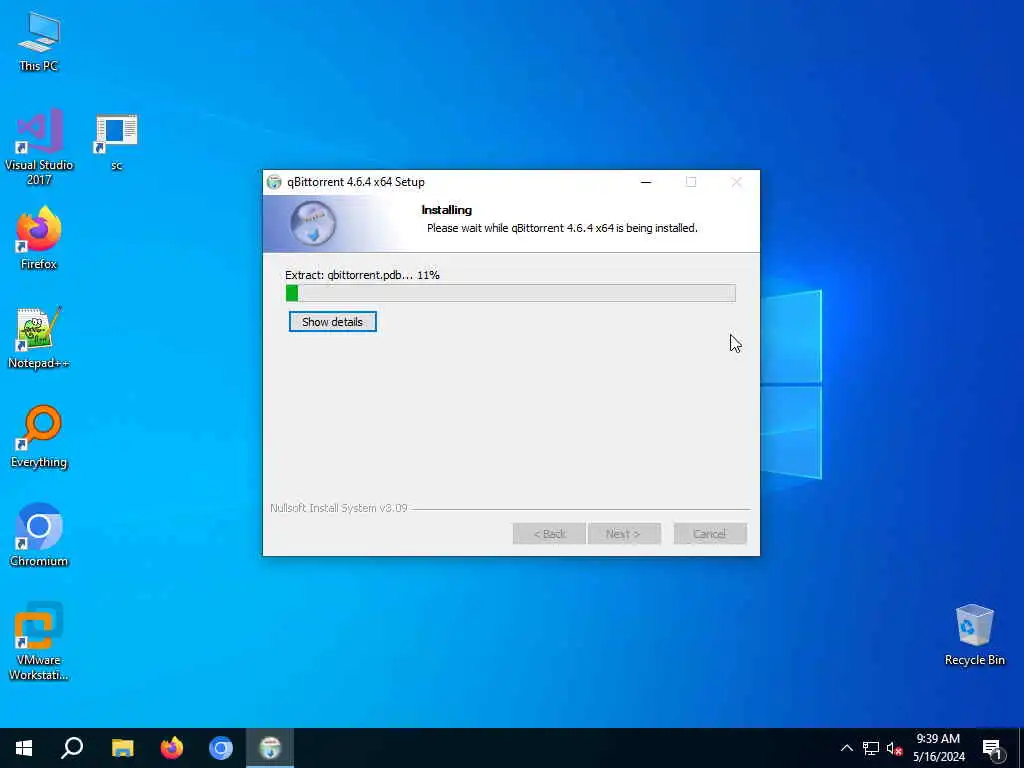This screenshot has width=1024, height=768.
Task: Open File Explorer from taskbar
Action: (122, 748)
